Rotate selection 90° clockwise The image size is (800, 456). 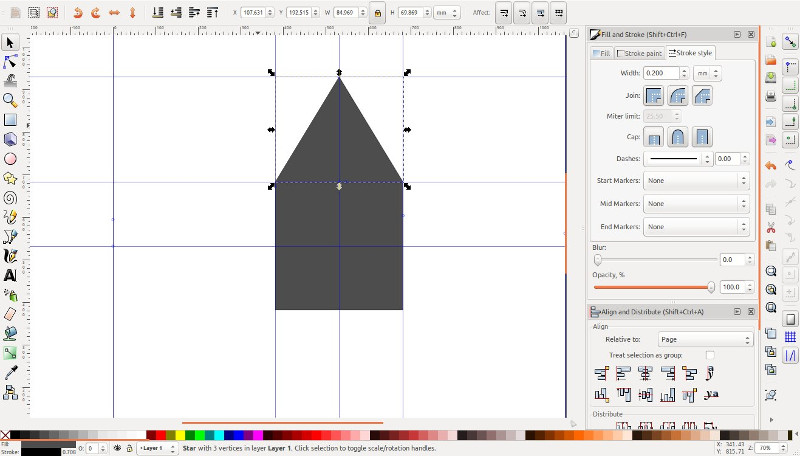coord(95,12)
